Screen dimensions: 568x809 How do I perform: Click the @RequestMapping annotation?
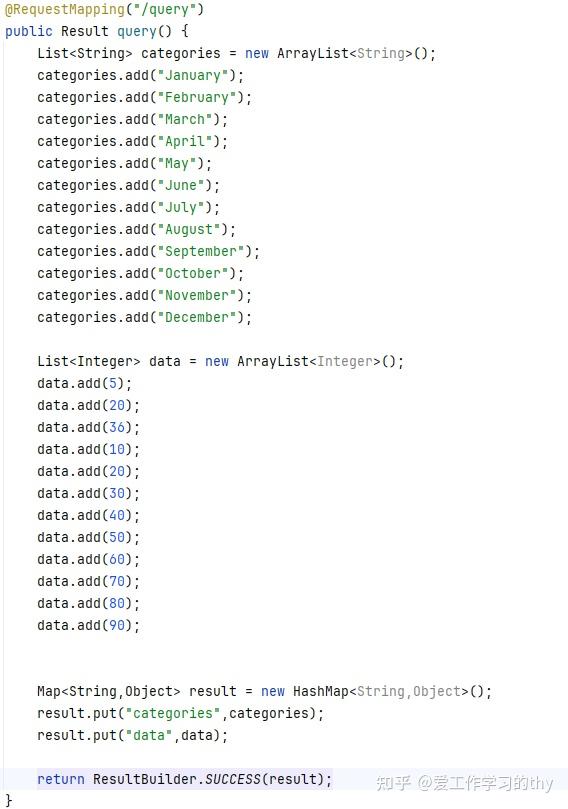(65, 9)
